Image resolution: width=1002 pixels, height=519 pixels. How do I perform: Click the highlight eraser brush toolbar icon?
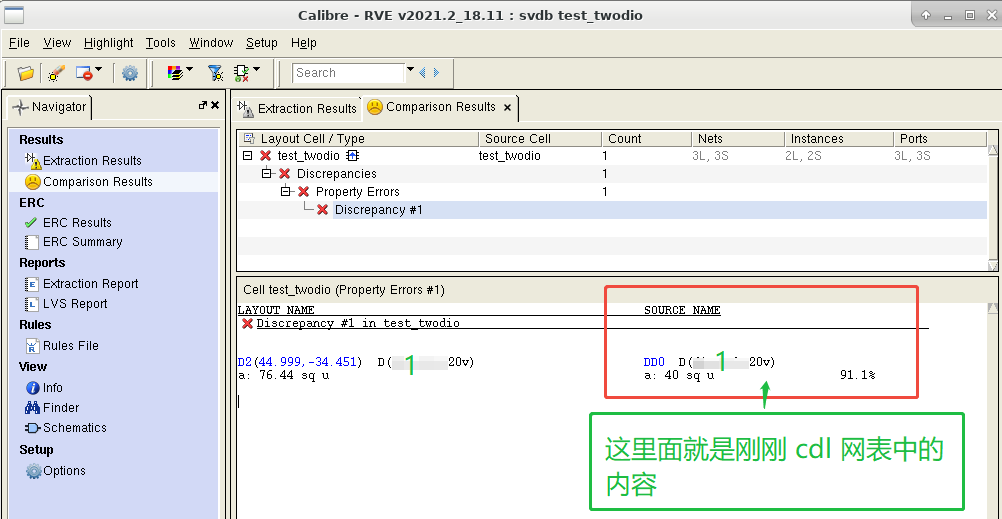(56, 73)
